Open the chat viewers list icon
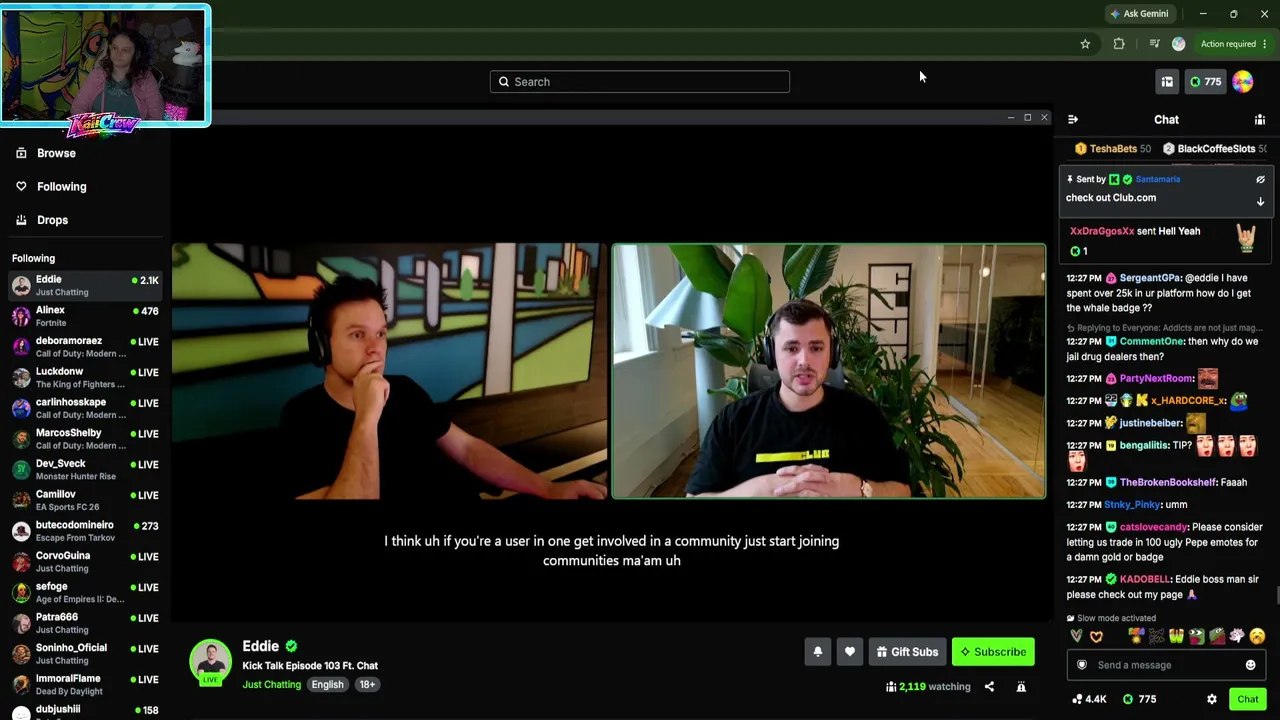The width and height of the screenshot is (1280, 720). pyautogui.click(x=1260, y=120)
